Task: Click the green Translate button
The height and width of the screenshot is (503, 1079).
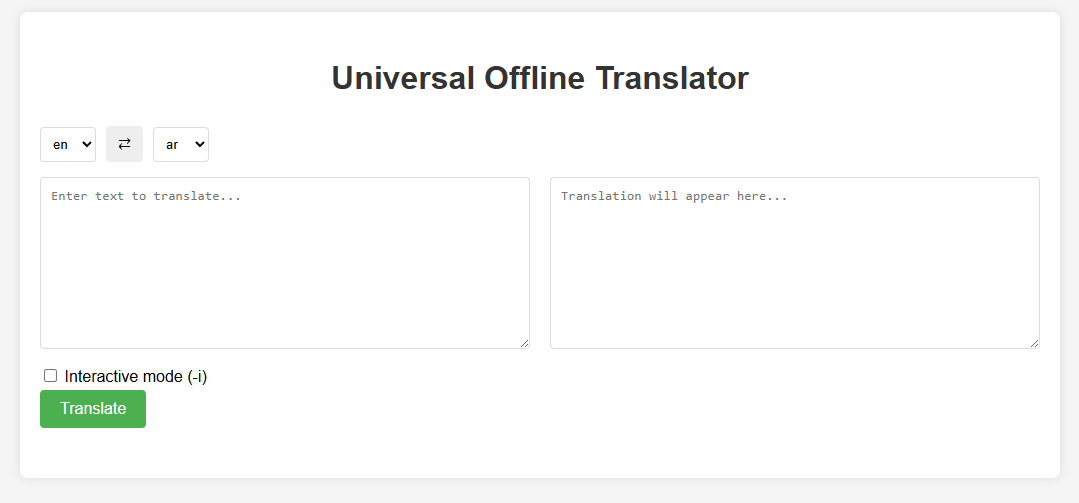Action: (93, 409)
